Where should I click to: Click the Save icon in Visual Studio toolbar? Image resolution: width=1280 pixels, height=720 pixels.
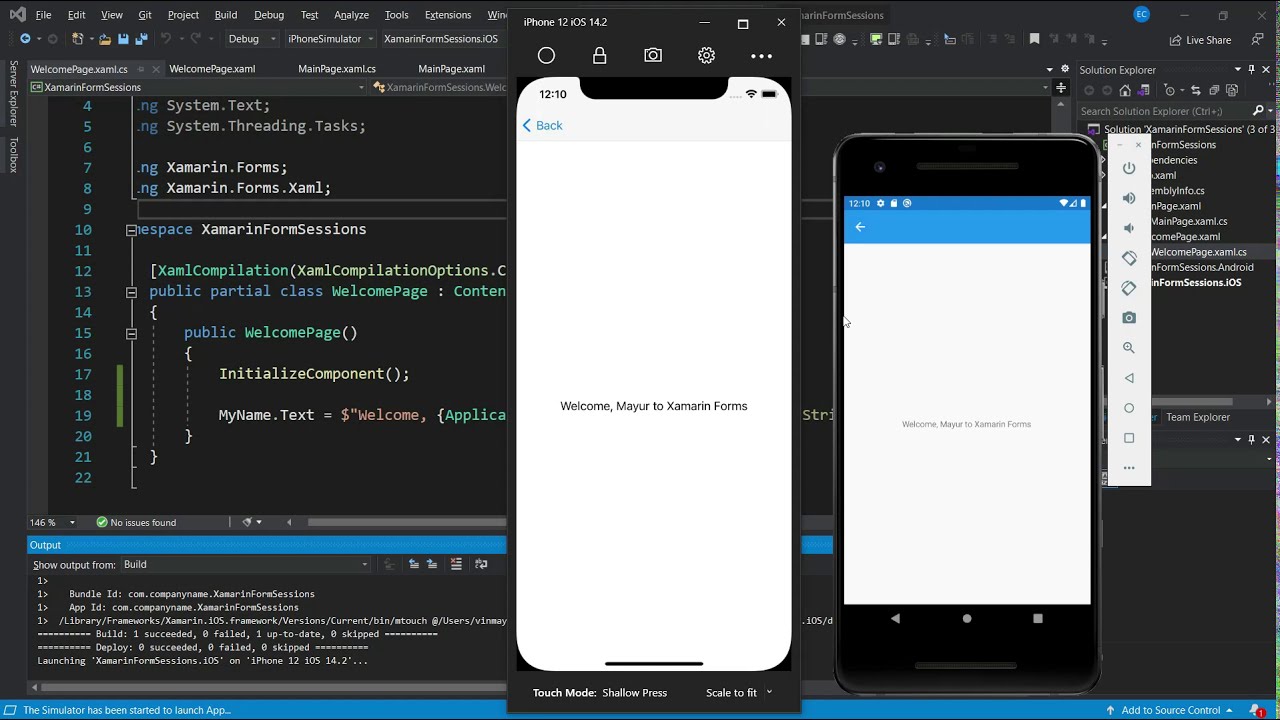(x=123, y=39)
